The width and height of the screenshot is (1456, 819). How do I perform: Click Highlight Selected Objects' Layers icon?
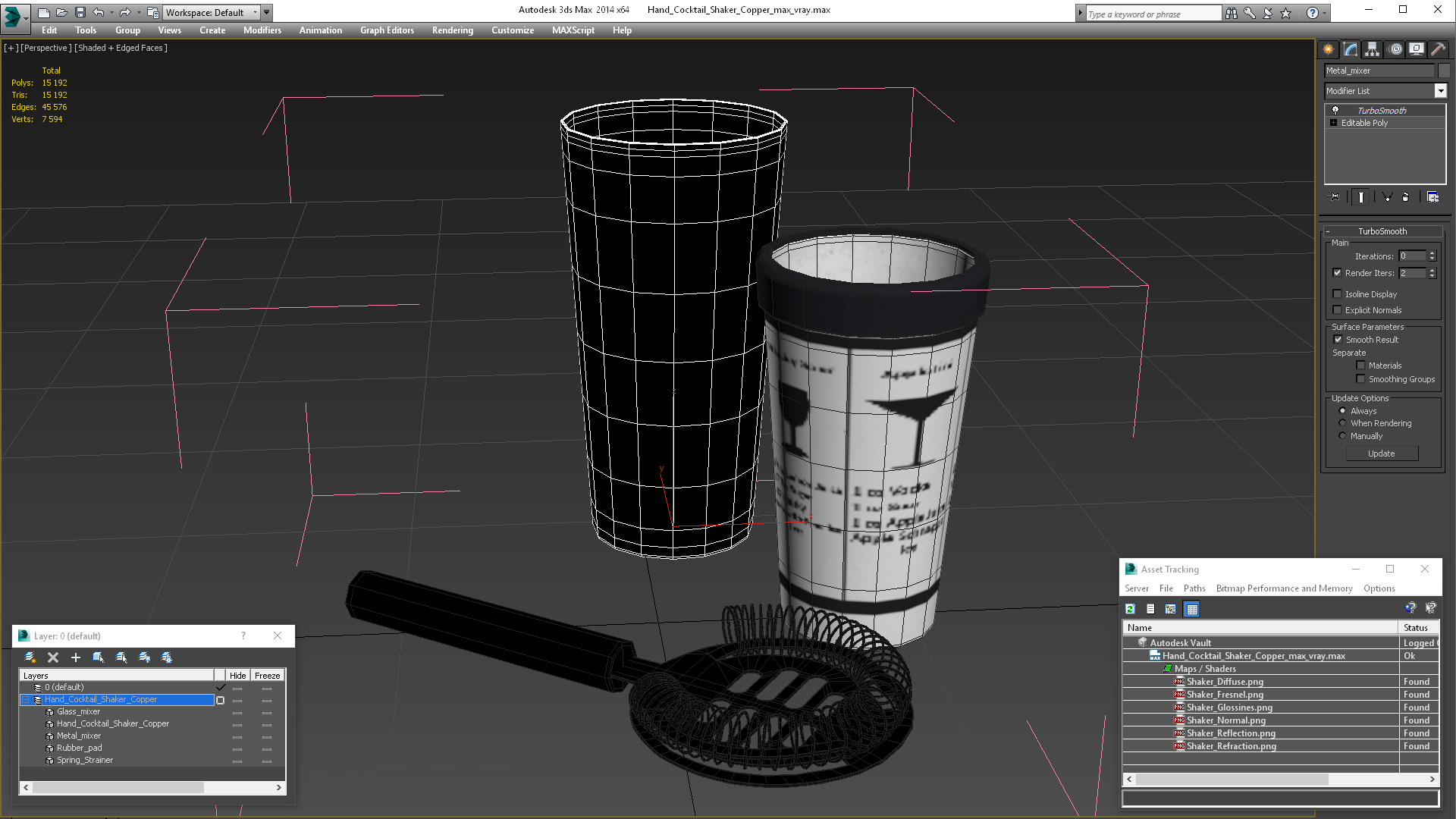pos(121,657)
